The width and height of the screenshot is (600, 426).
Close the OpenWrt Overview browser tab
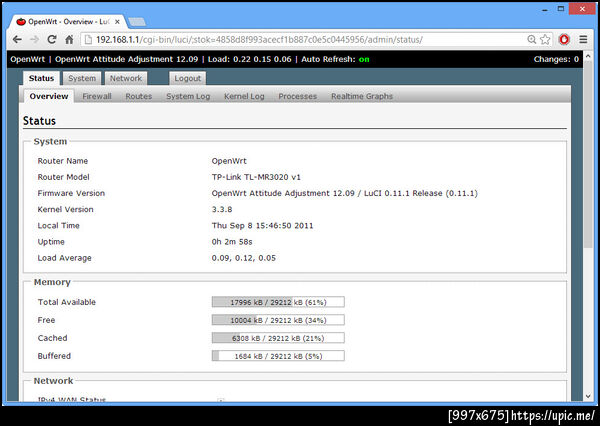click(x=117, y=22)
